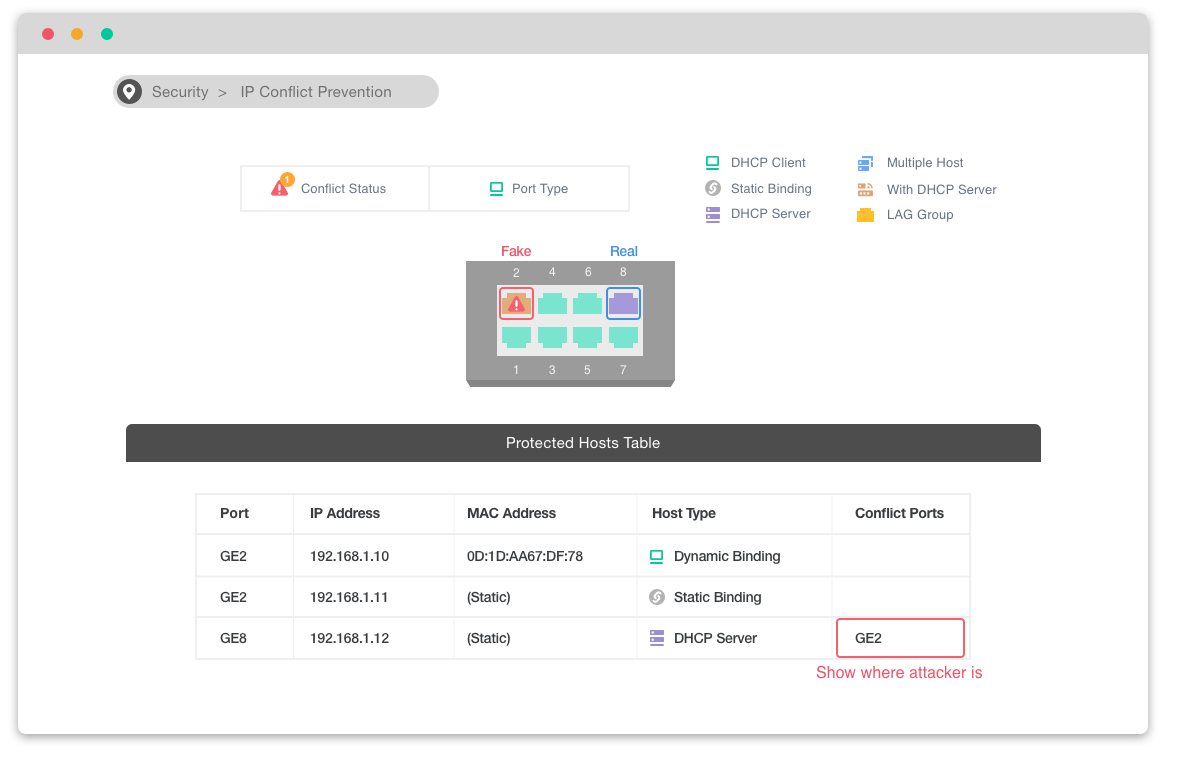Select switch port 7
This screenshot has height=768, width=1177.
(623, 337)
